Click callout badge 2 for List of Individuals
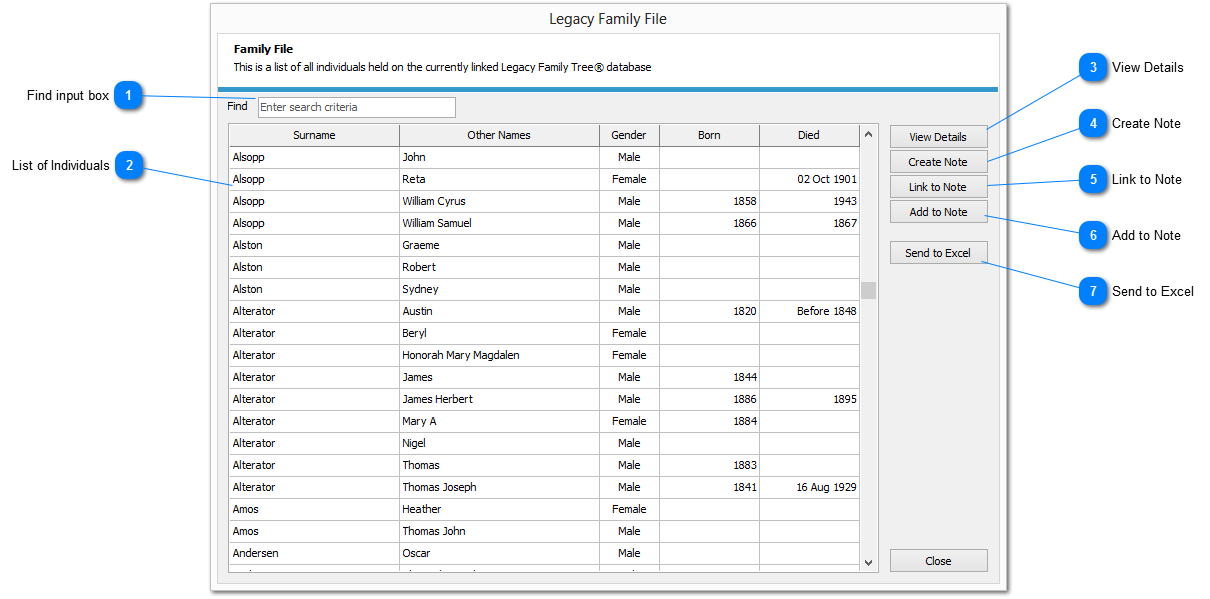This screenshot has height=599, width=1210. point(130,165)
